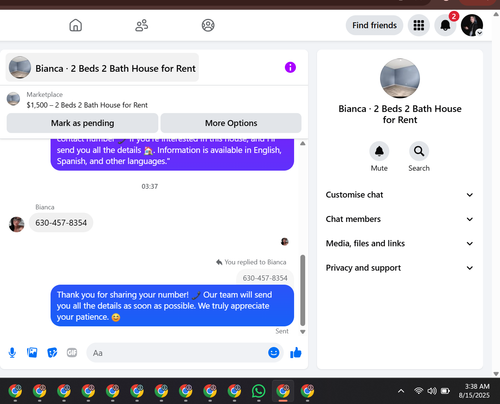Expand the Chat members section
Screen dimensions: 500x404
[x=400, y=219]
